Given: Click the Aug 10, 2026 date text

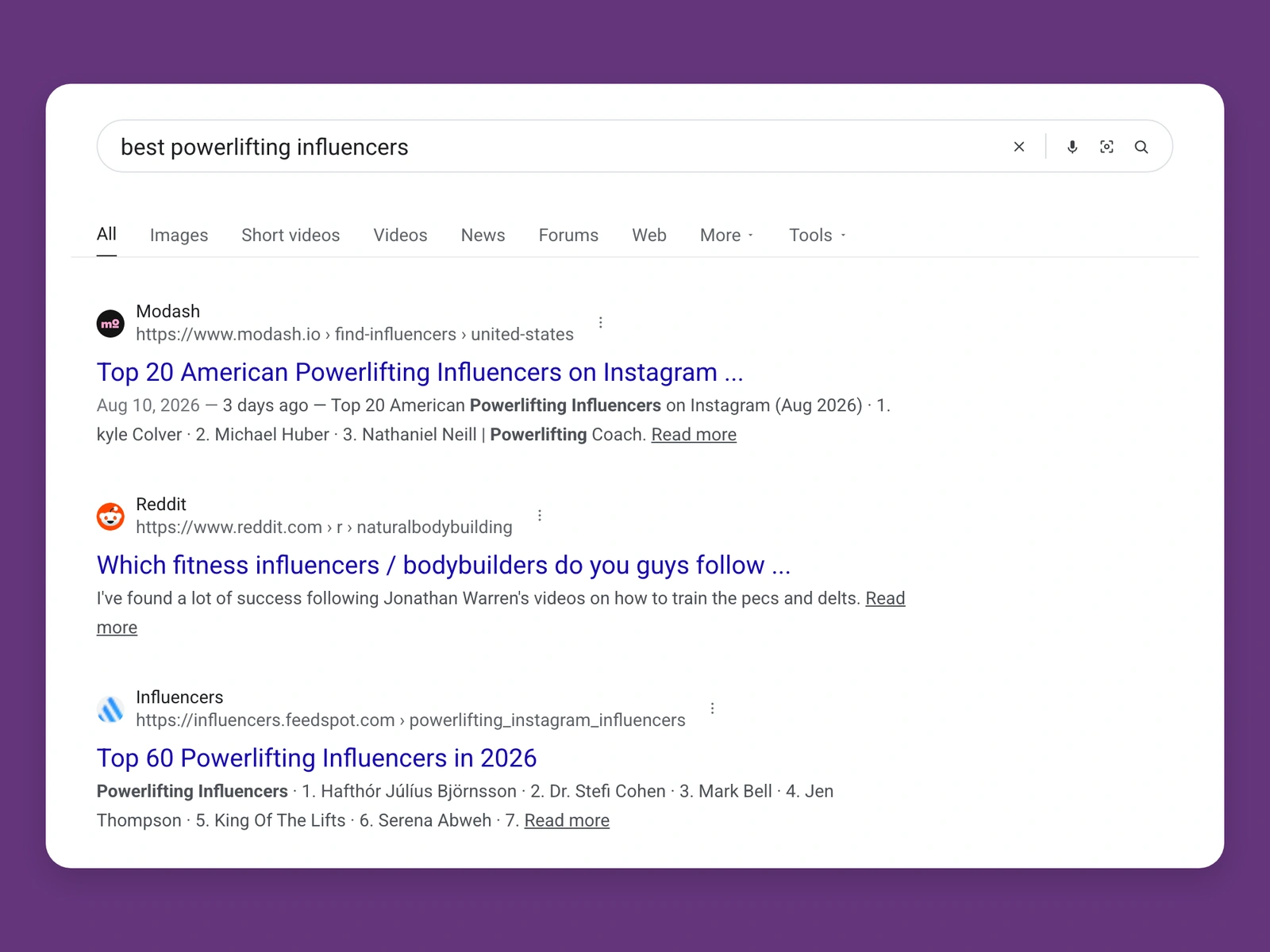Looking at the screenshot, I should coord(148,405).
